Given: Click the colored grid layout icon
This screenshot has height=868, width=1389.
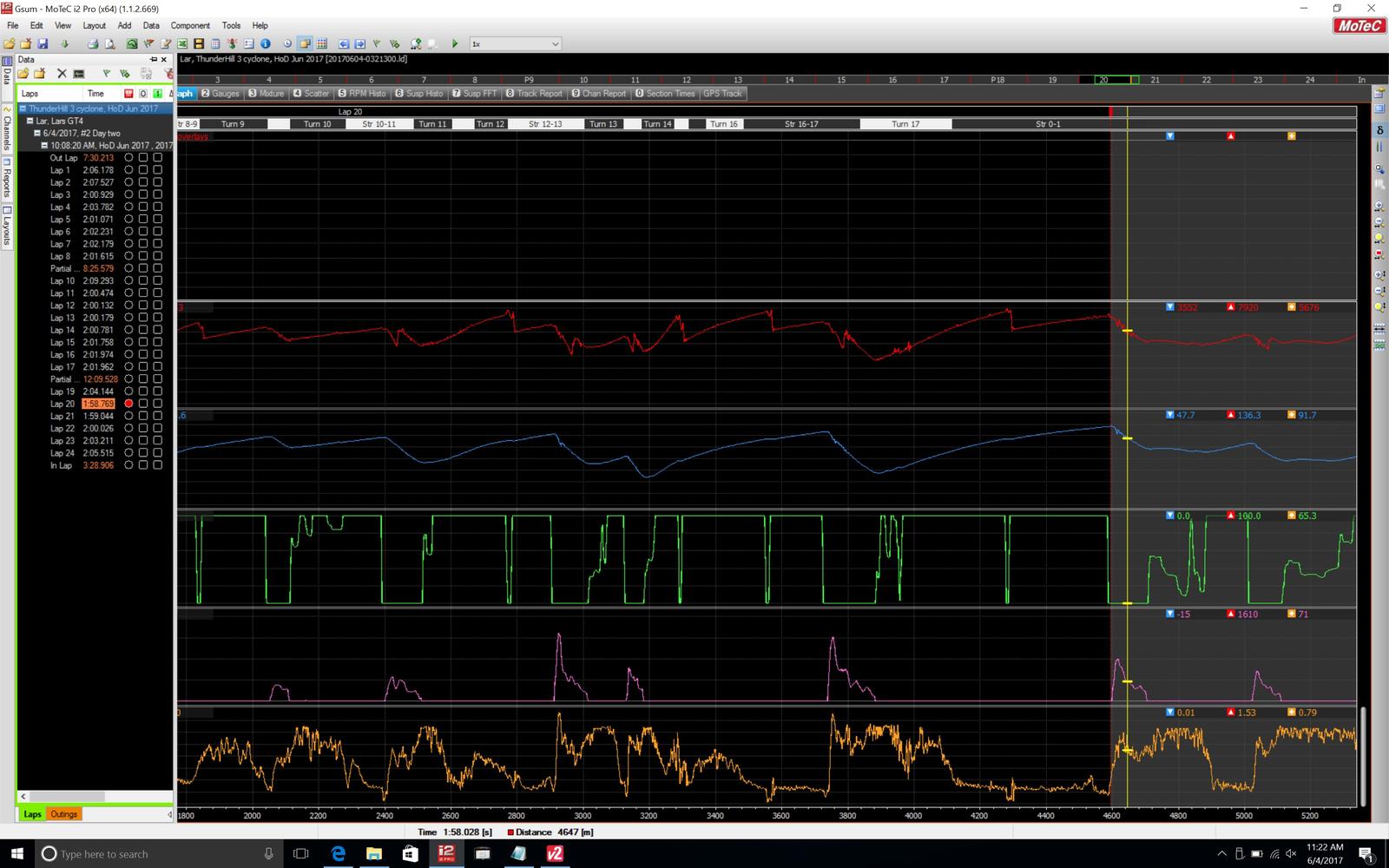Looking at the screenshot, I should tap(321, 43).
